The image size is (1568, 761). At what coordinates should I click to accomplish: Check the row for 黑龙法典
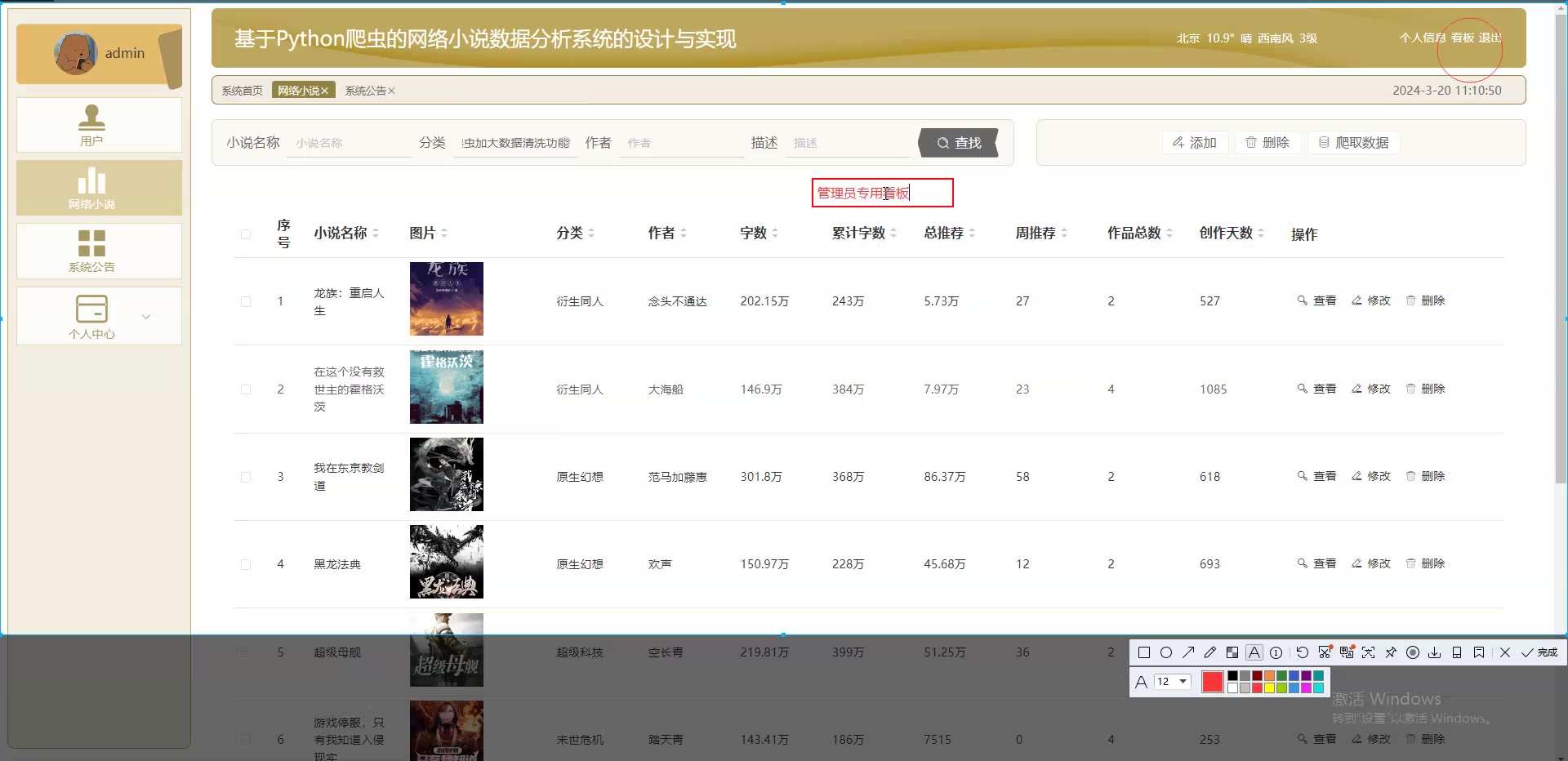coord(246,564)
